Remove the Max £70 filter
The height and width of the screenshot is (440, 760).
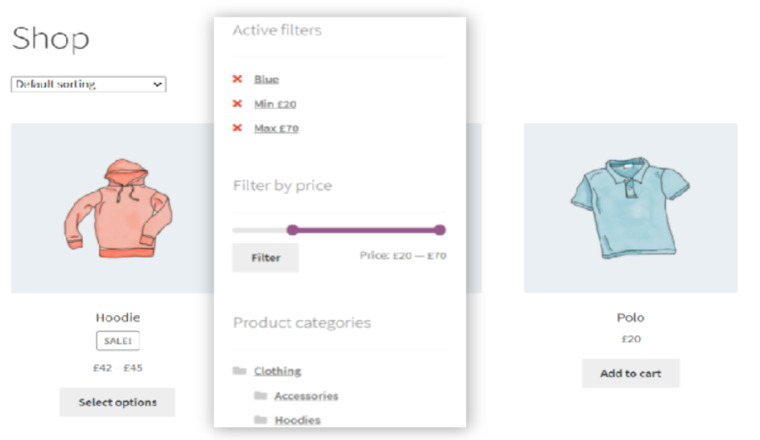(237, 128)
